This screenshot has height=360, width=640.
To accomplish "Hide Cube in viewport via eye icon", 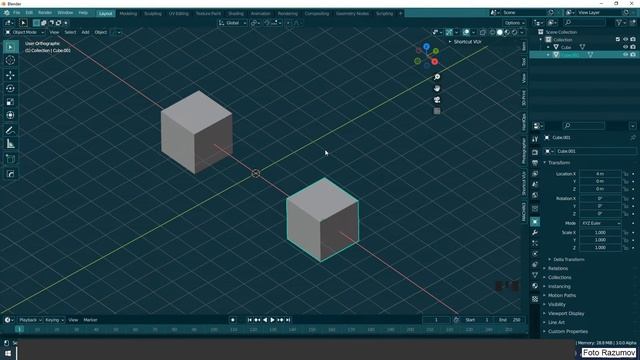I will [625, 47].
